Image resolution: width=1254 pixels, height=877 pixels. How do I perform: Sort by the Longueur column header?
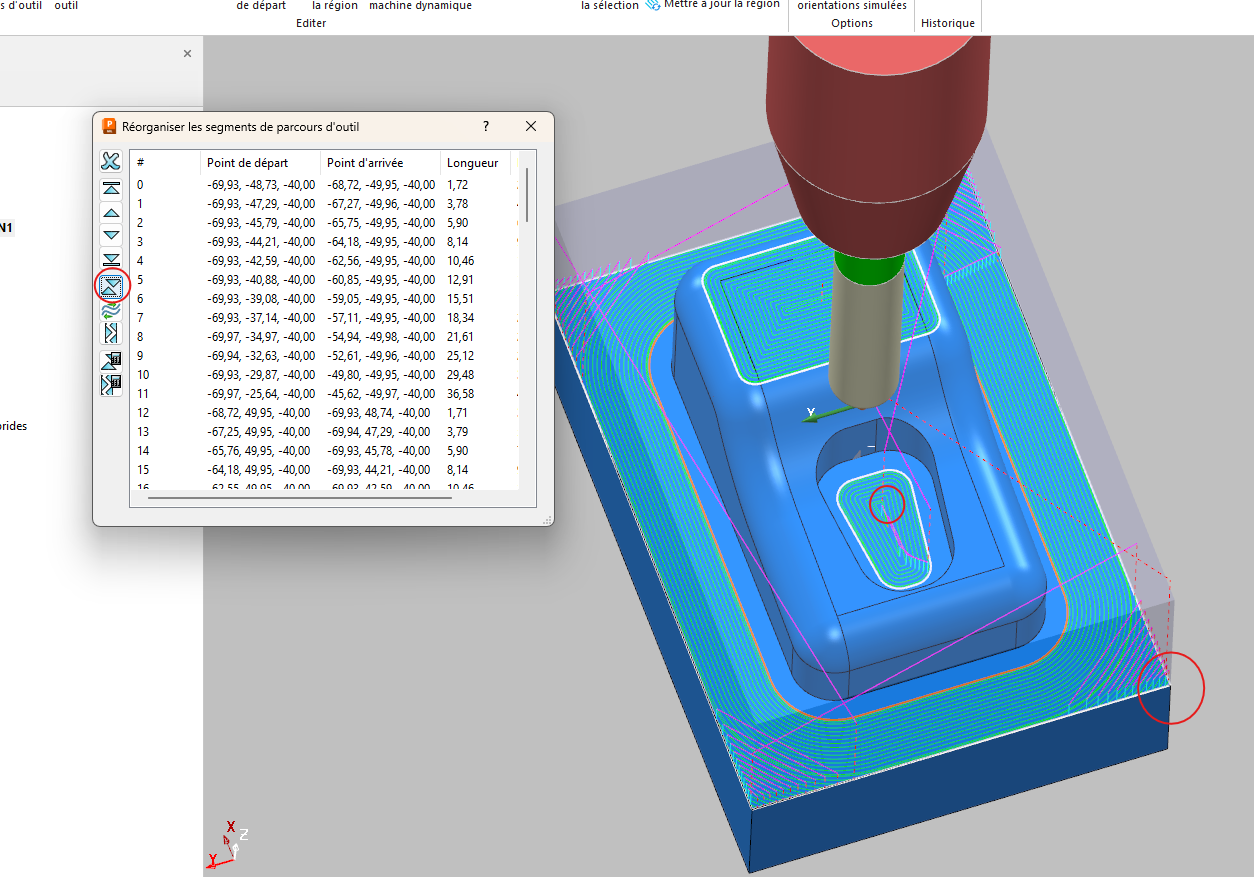coord(472,163)
